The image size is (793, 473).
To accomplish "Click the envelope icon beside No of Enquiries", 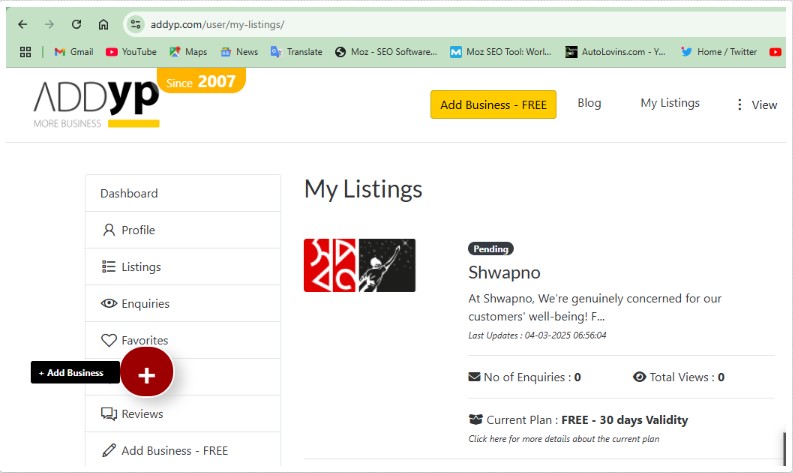I will (x=474, y=377).
